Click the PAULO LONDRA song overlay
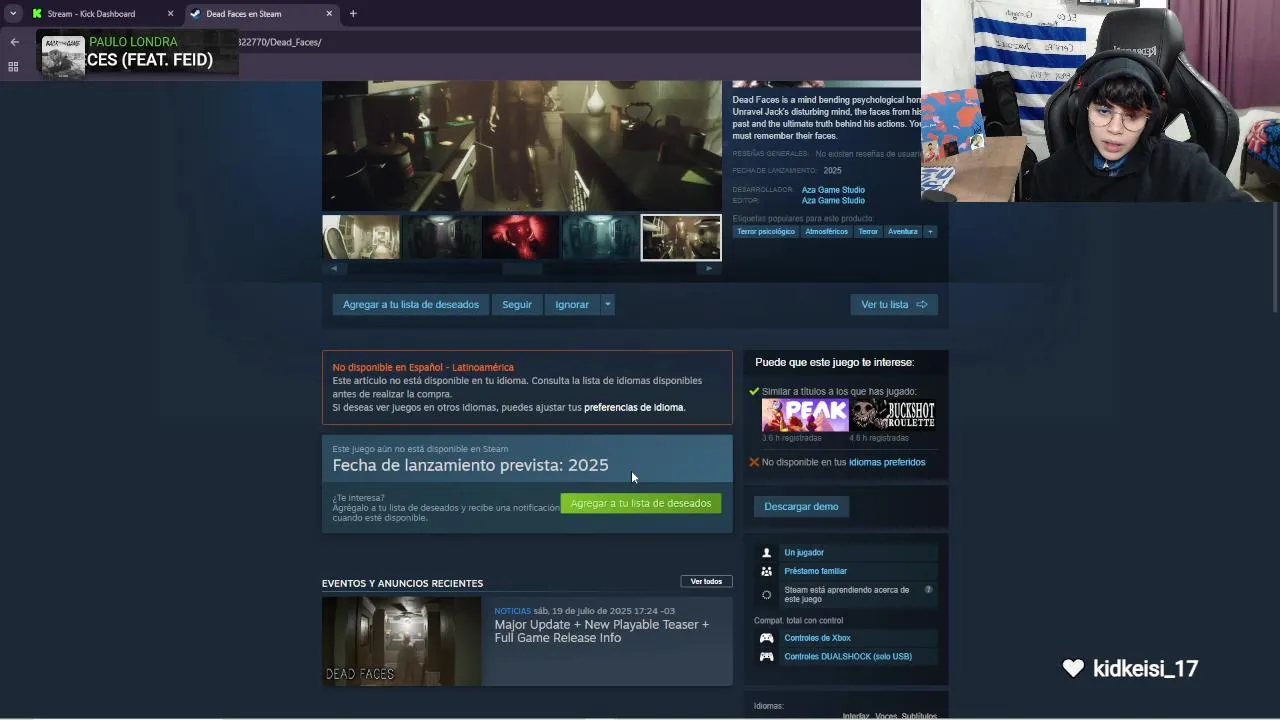Screen dimensions: 1280x720 click(x=138, y=52)
